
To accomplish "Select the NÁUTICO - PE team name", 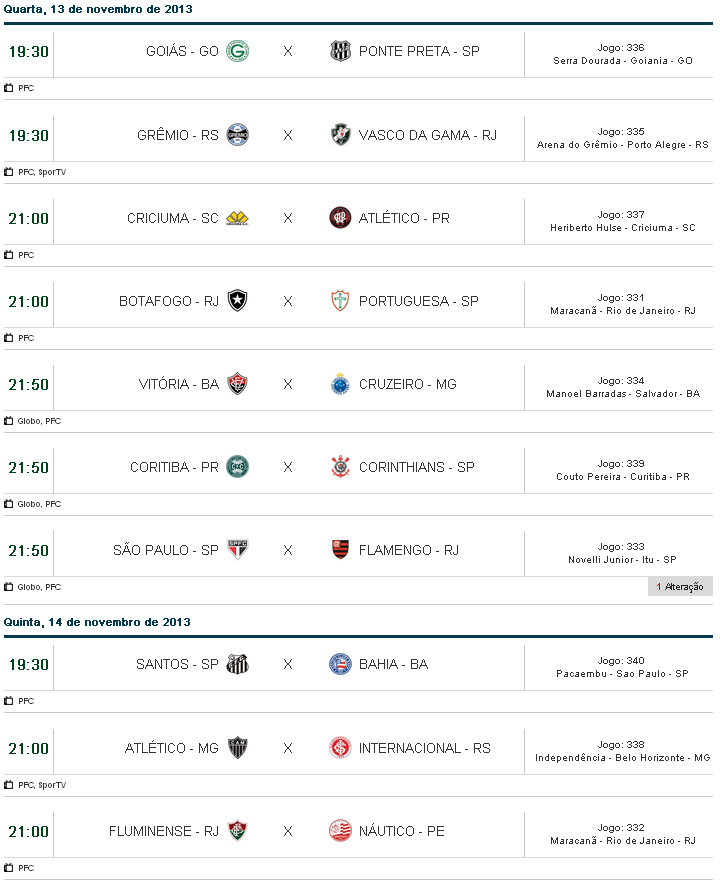I will pos(402,831).
